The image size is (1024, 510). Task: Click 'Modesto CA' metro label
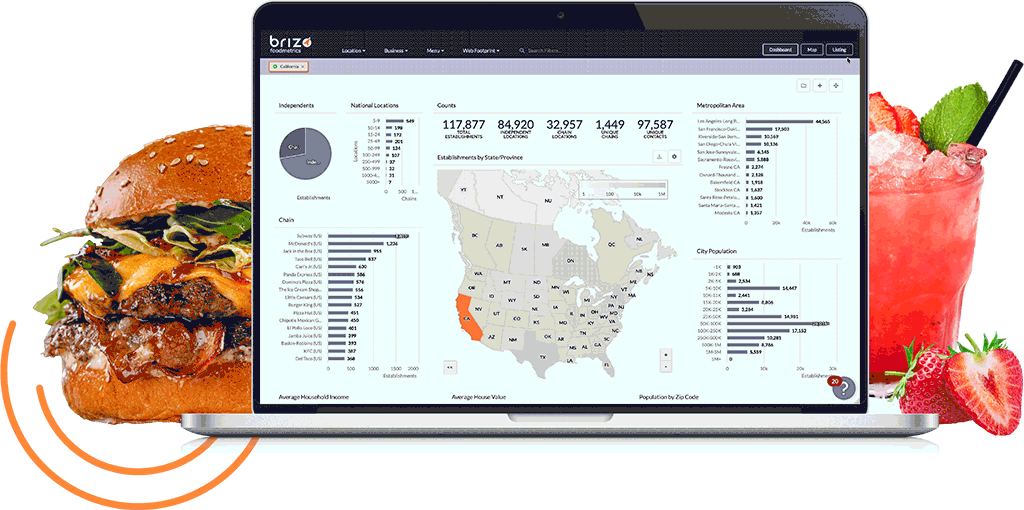[729, 213]
